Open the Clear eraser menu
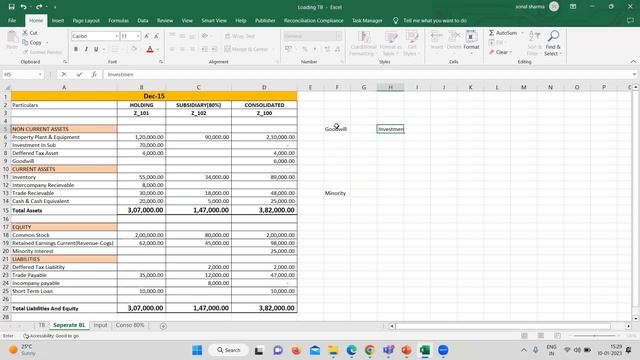This screenshot has height=360, width=640. [x=500, y=52]
